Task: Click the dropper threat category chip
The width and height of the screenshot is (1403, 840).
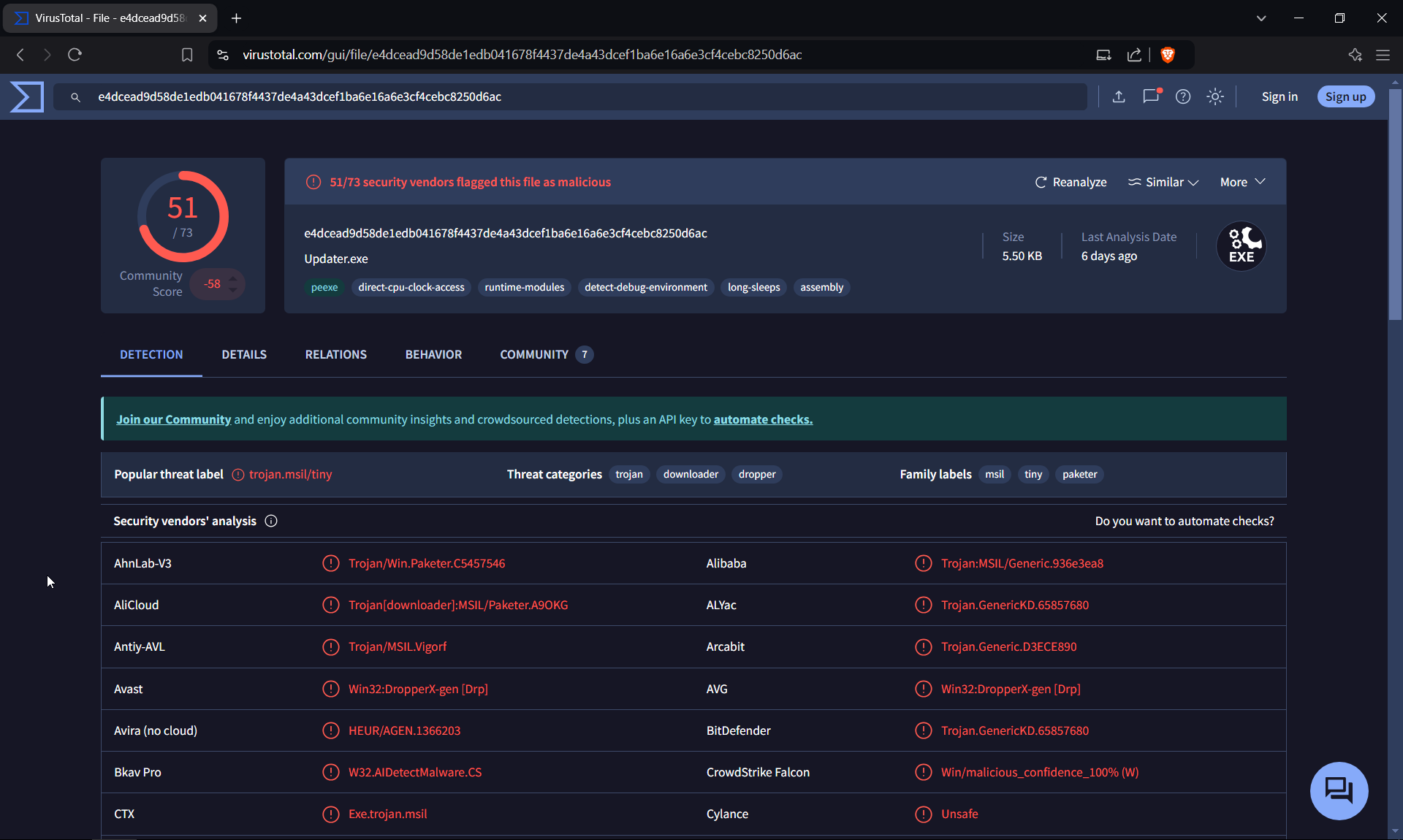Action: [x=757, y=474]
